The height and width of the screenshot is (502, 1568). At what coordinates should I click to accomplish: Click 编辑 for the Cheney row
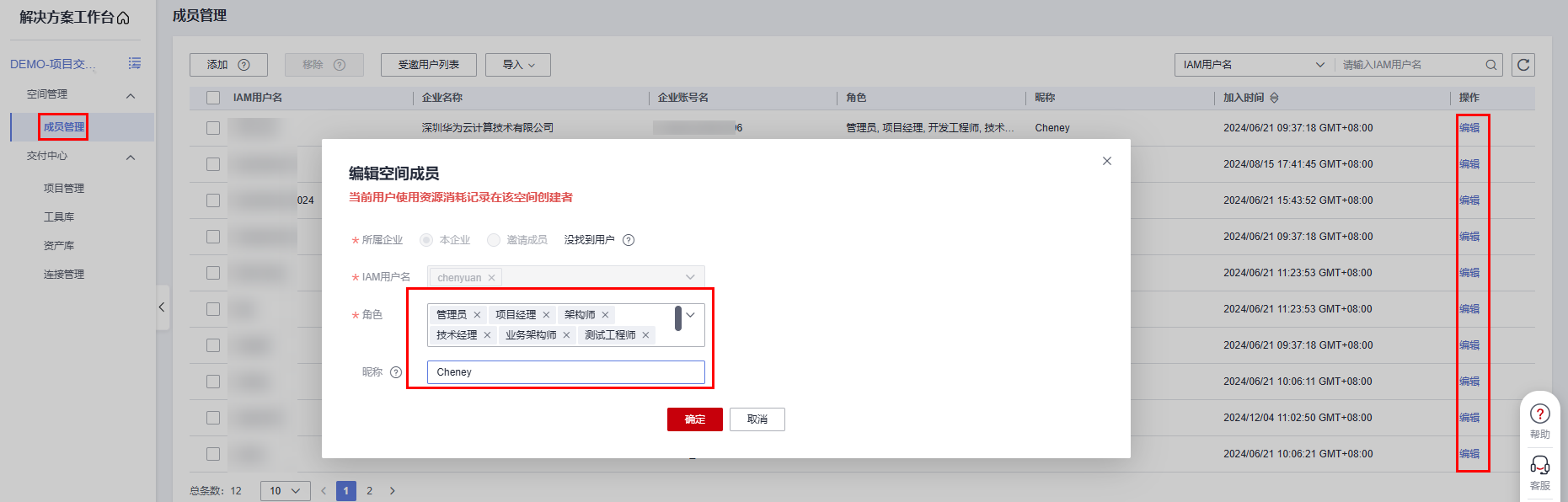(1469, 128)
